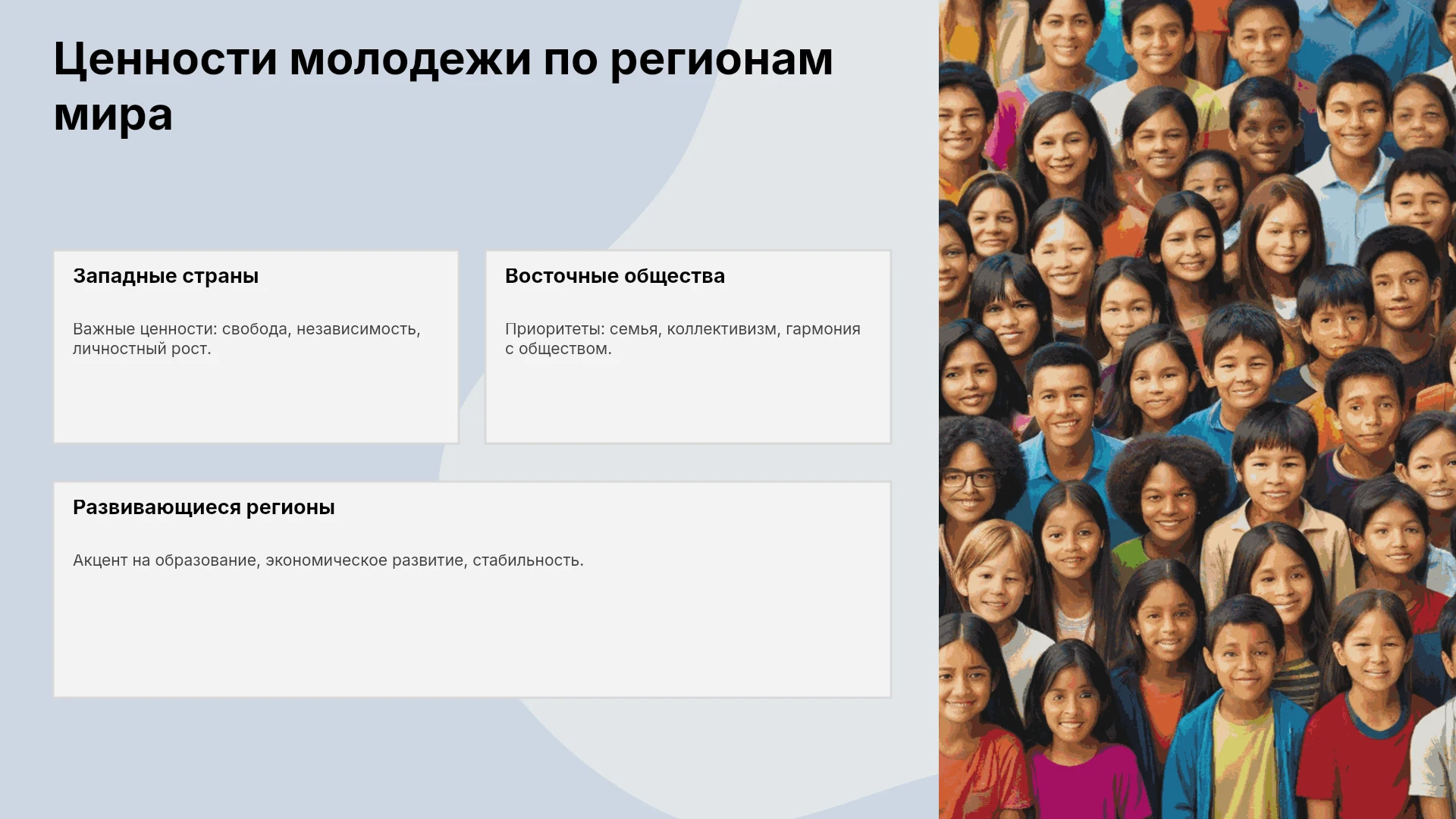Image resolution: width=1456 pixels, height=819 pixels.
Task: Click the word 'Ценности' in the title
Action: click(165, 59)
